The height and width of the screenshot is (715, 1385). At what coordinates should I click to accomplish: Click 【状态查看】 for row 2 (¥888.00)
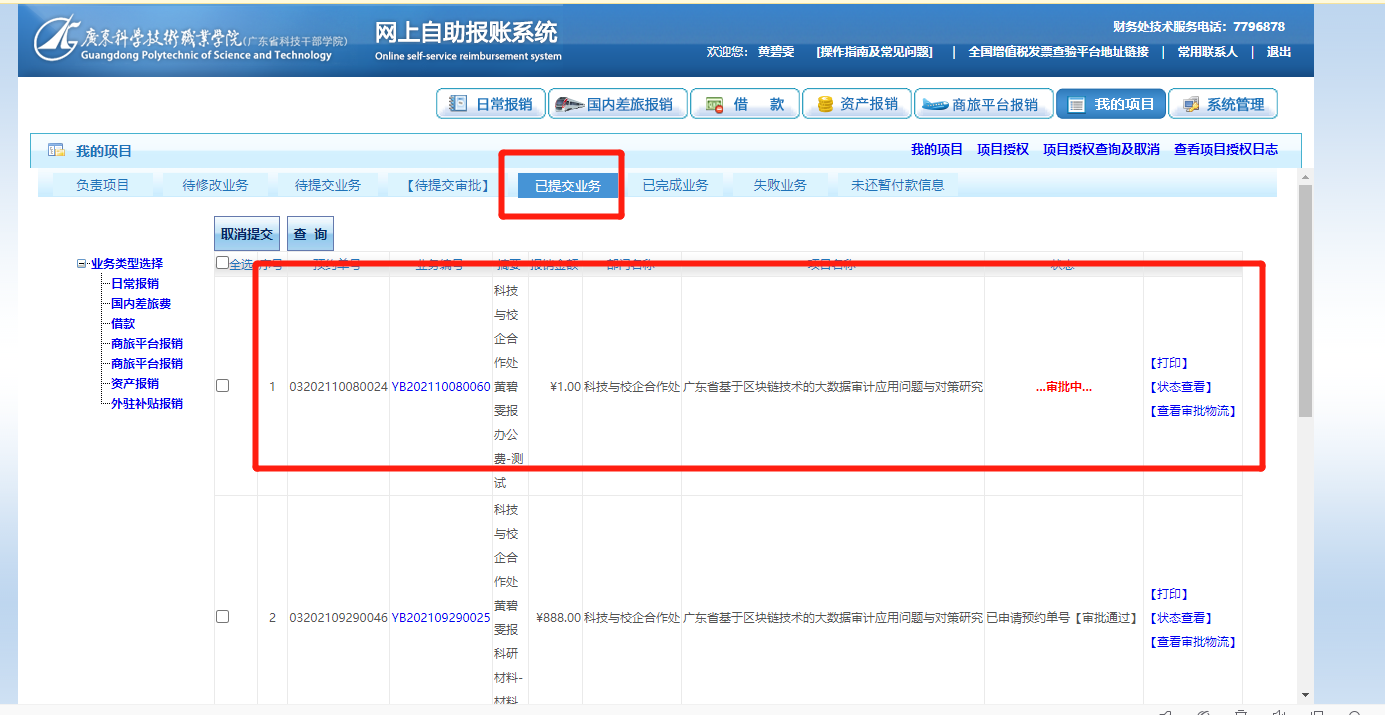(1181, 618)
